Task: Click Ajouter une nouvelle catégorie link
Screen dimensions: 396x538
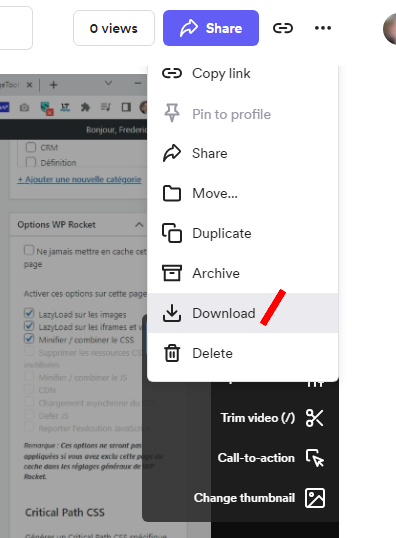Action: [79, 179]
